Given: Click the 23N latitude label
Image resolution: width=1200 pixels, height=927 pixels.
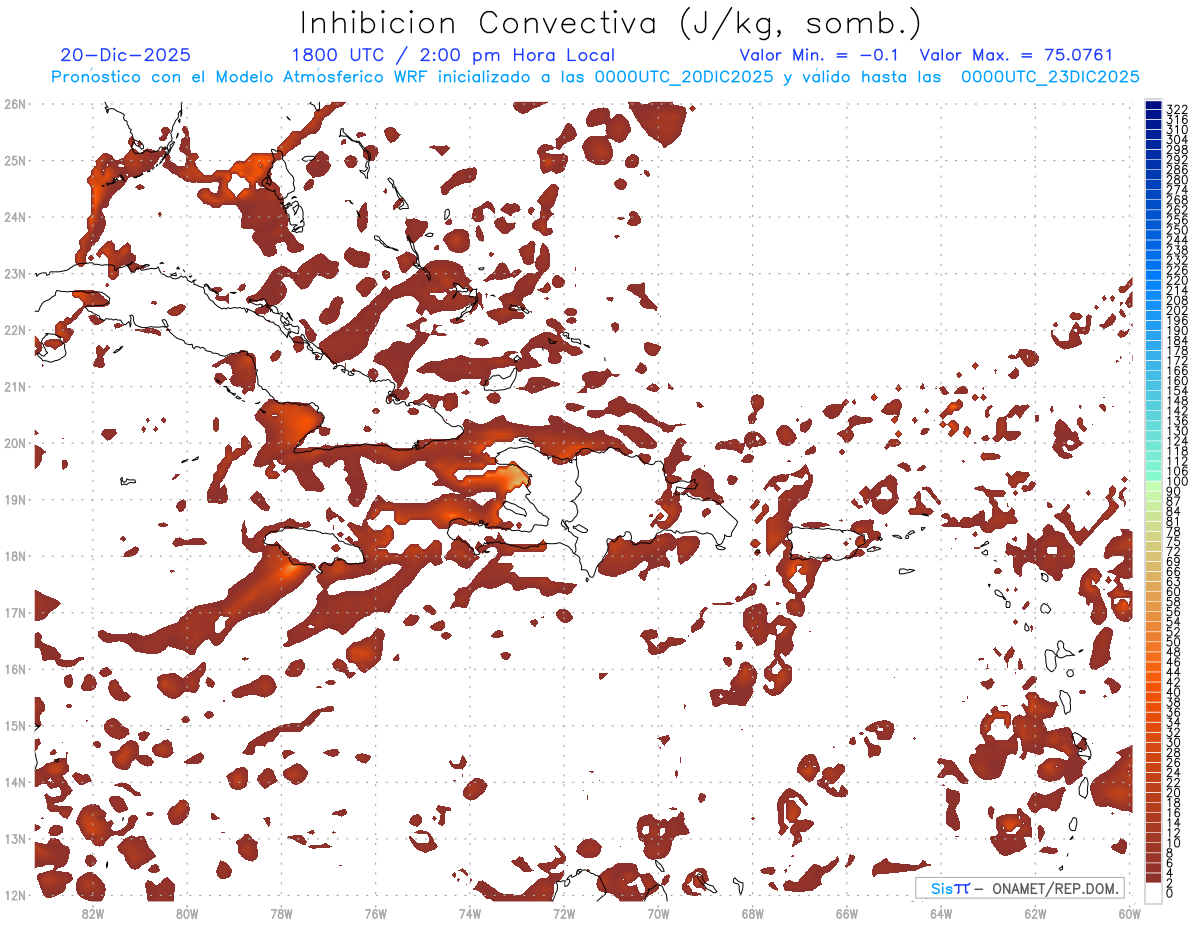Looking at the screenshot, I should [15, 273].
